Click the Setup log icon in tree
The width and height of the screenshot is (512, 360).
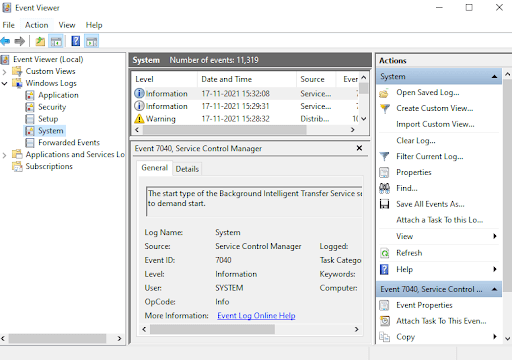tap(30, 119)
